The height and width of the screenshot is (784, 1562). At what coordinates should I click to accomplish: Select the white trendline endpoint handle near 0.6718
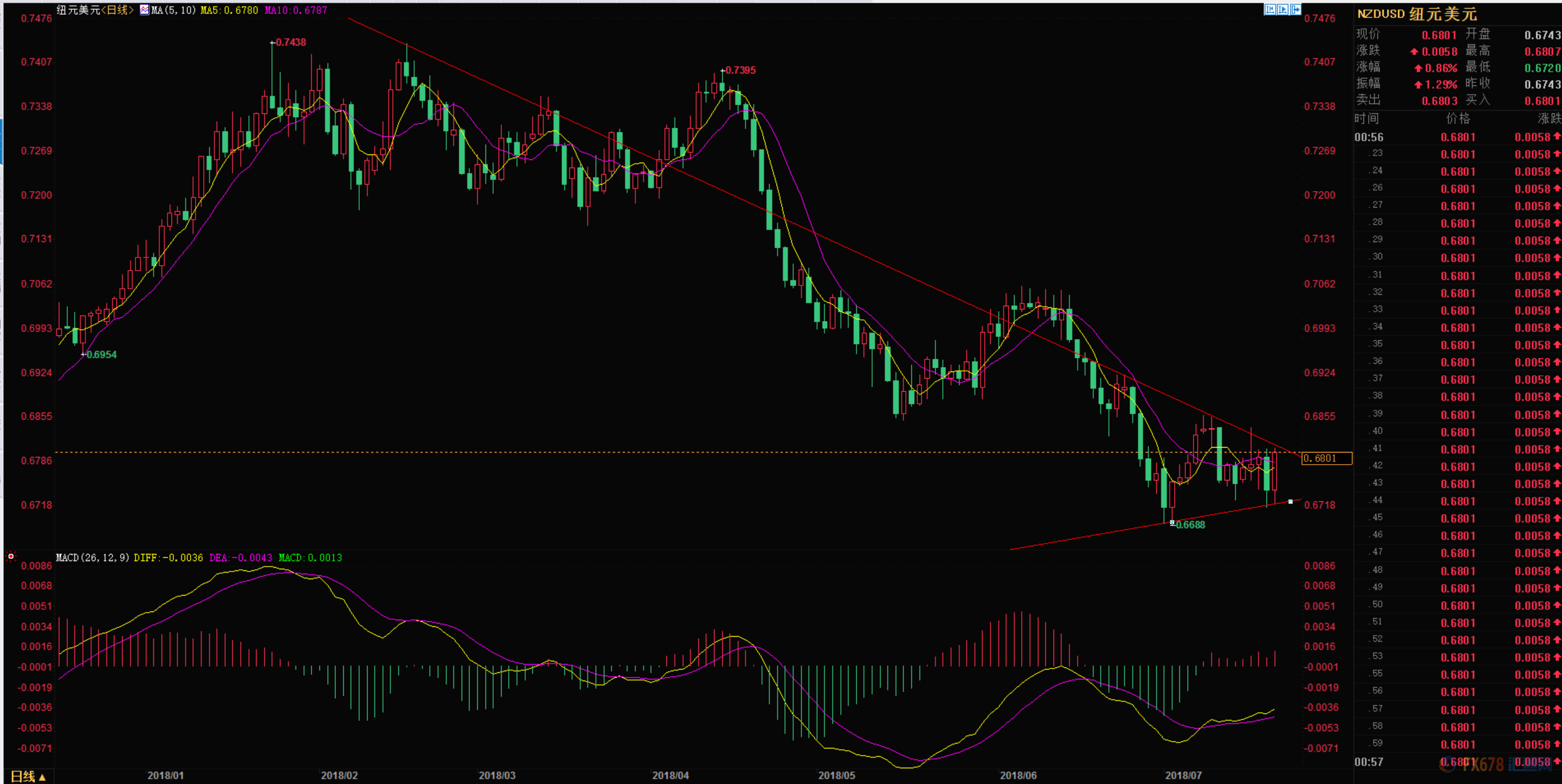(1290, 501)
